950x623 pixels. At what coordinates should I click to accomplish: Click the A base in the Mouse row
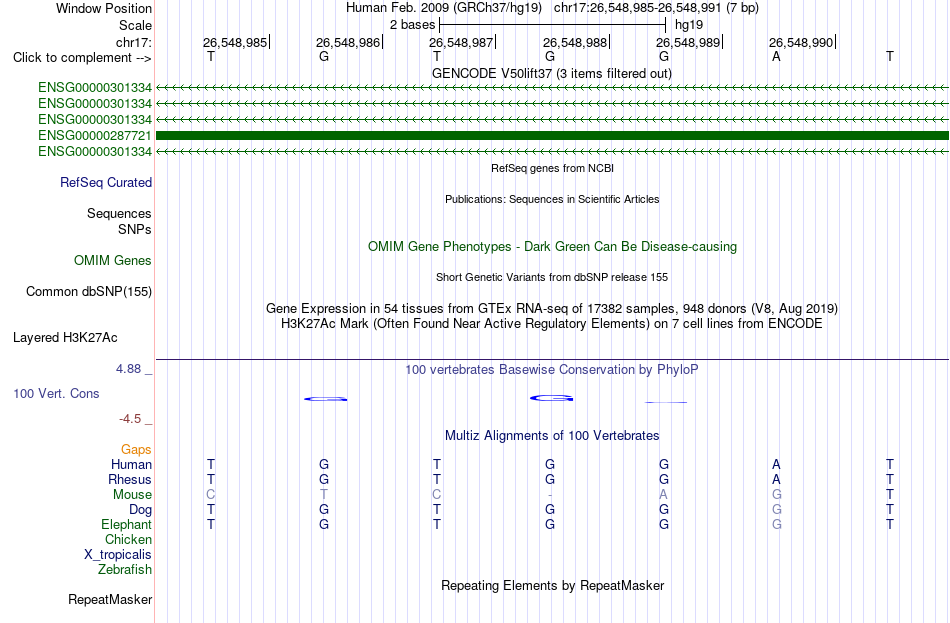point(663,495)
